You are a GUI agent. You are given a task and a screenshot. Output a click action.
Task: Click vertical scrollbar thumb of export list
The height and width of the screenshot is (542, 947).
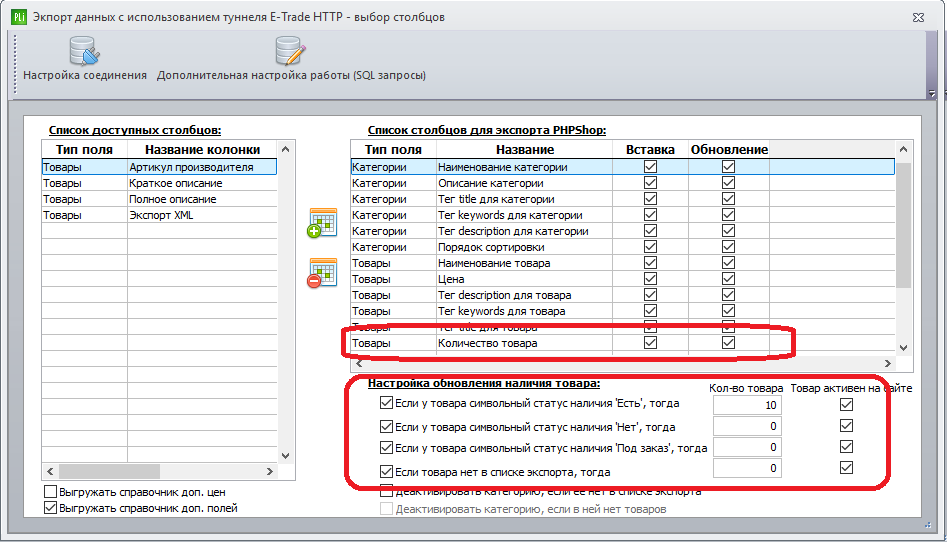tap(904, 225)
